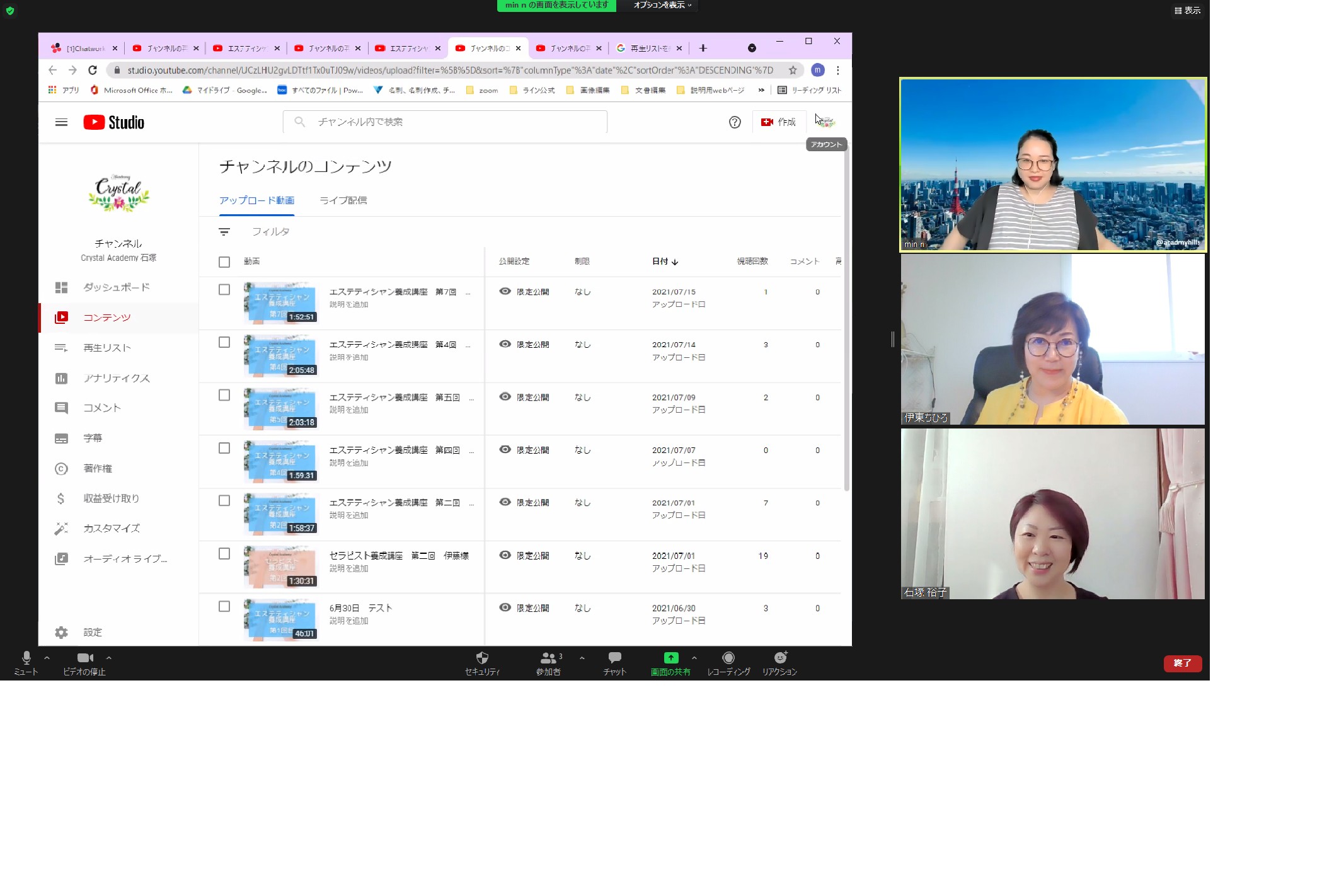Viewport: 1322px width, 896px height.
Task: Tick the select-all videos checkbox
Action: (x=224, y=262)
